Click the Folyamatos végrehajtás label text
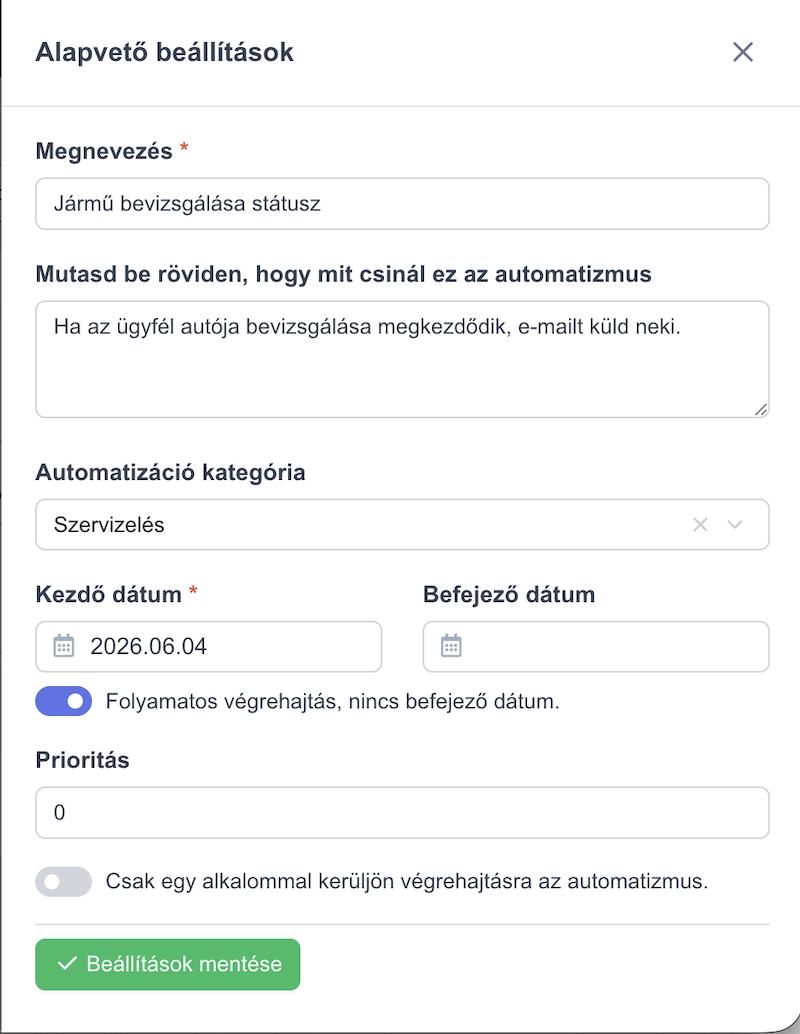The width and height of the screenshot is (800, 1034). 332,701
